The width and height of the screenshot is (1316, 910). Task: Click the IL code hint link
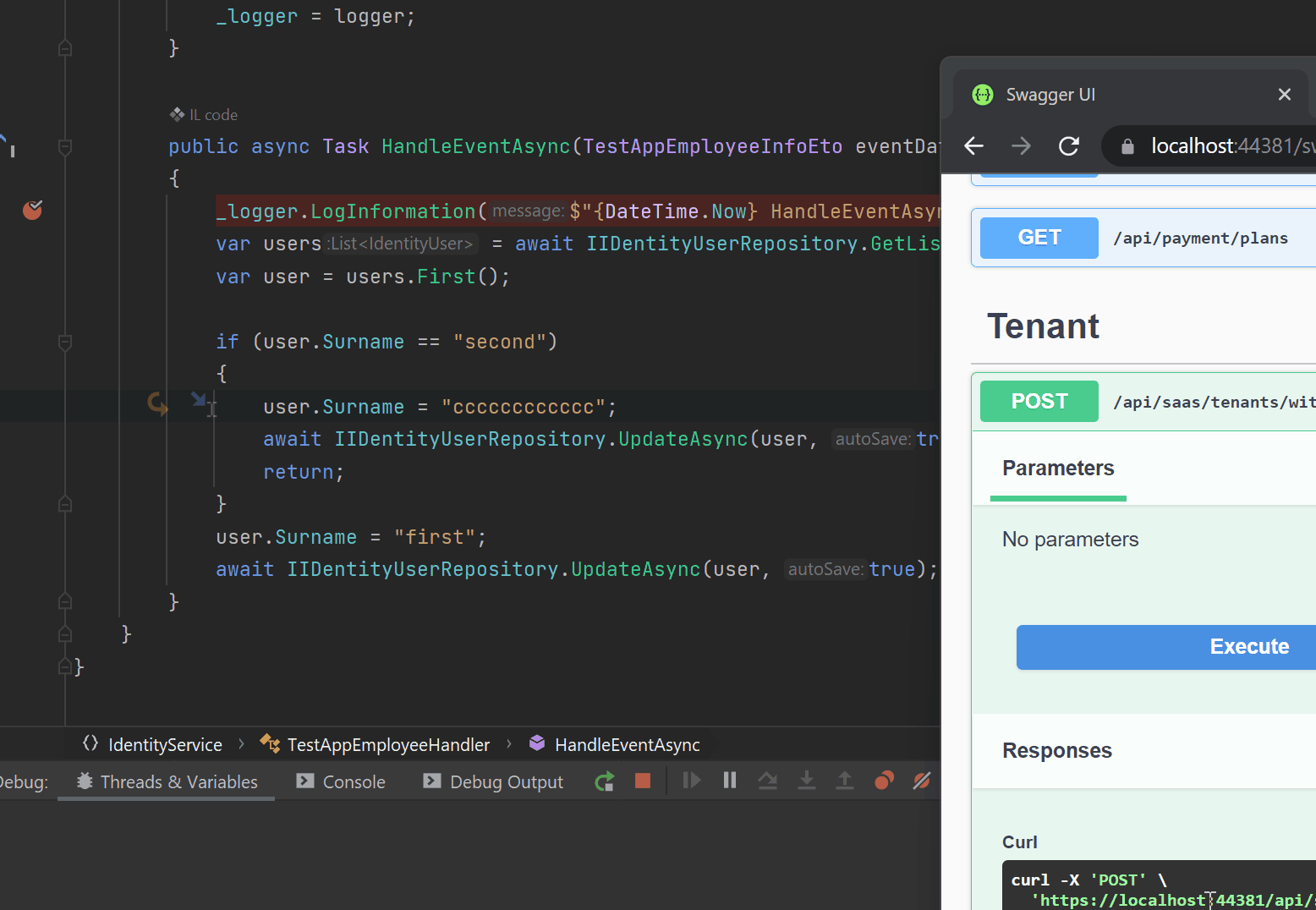(205, 115)
